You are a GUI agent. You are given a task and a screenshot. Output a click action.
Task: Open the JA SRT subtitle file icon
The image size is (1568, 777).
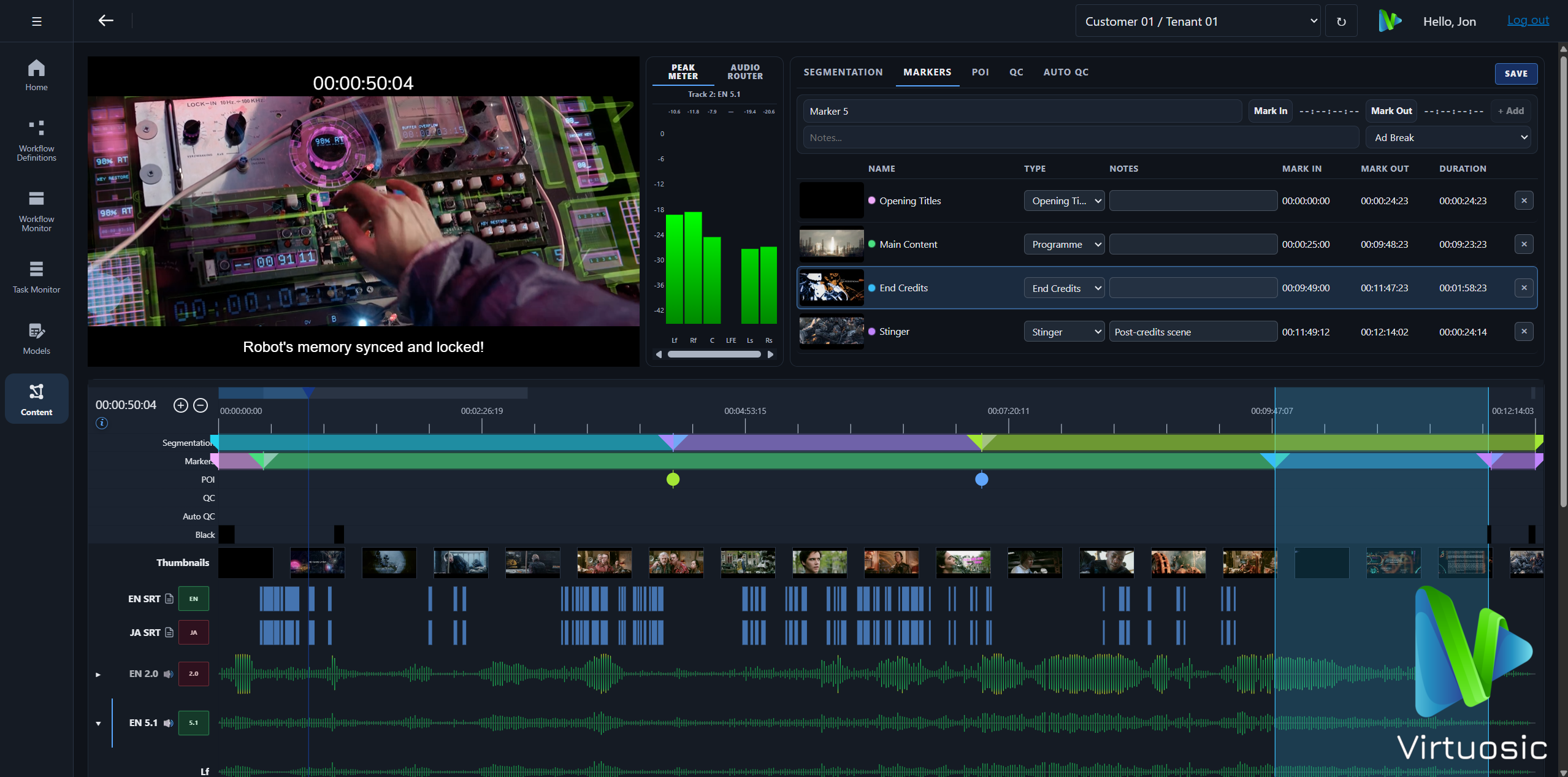point(169,632)
